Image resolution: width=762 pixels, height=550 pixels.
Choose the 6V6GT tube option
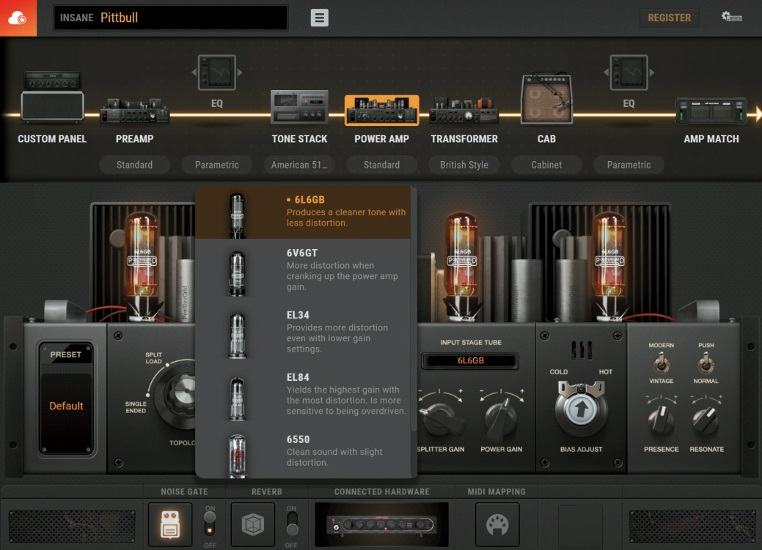303,270
